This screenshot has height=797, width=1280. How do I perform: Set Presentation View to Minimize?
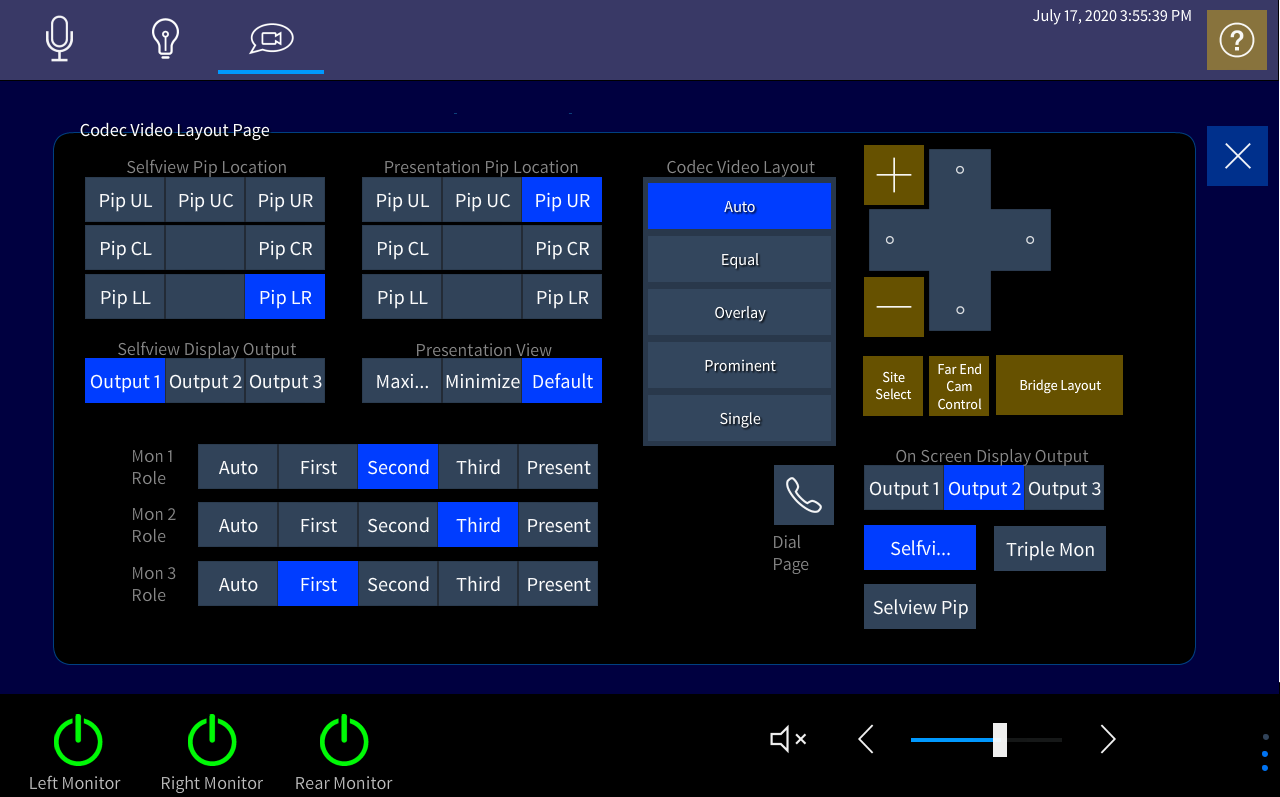[482, 381]
